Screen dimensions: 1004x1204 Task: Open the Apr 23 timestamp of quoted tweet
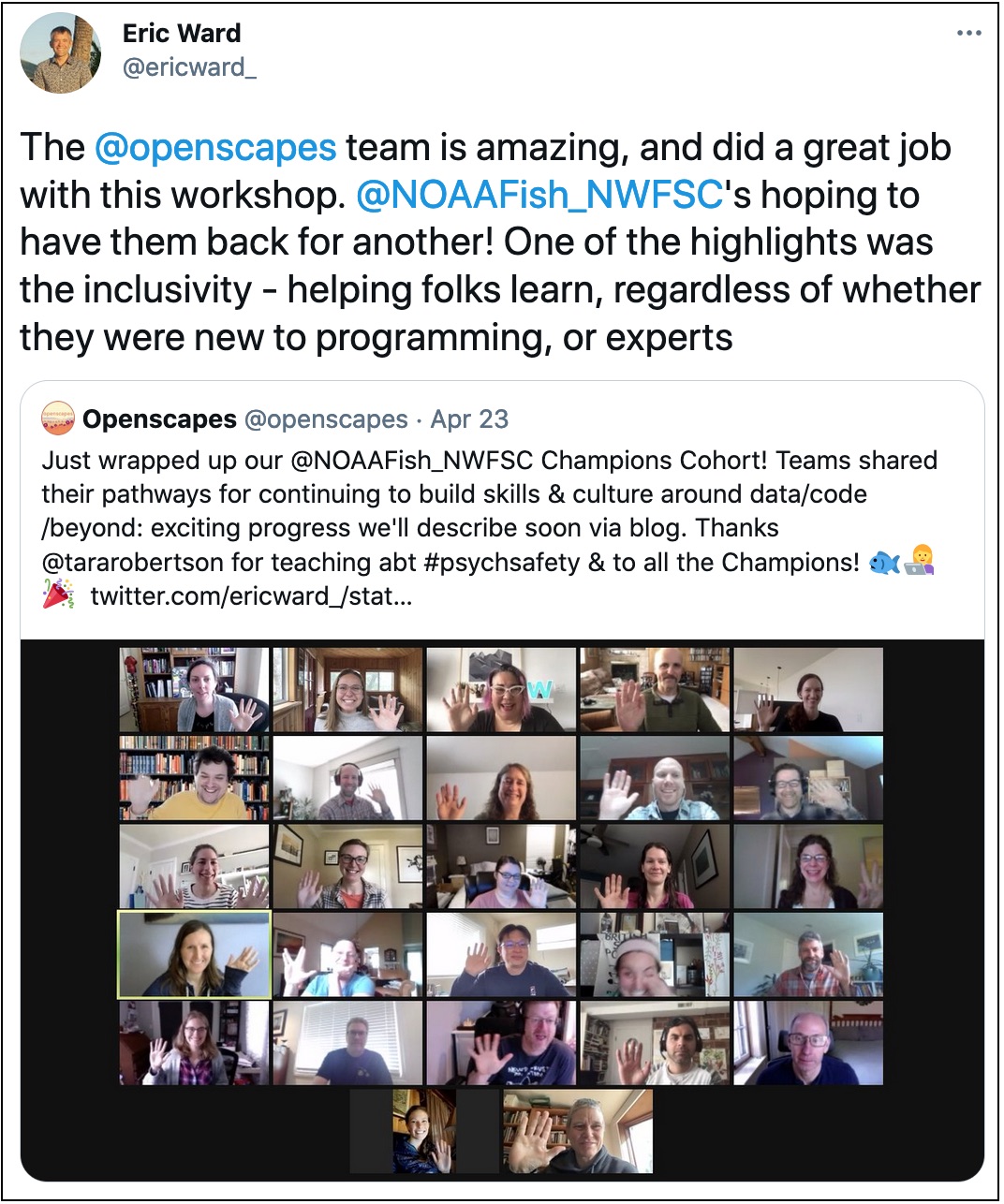pyautogui.click(x=469, y=418)
